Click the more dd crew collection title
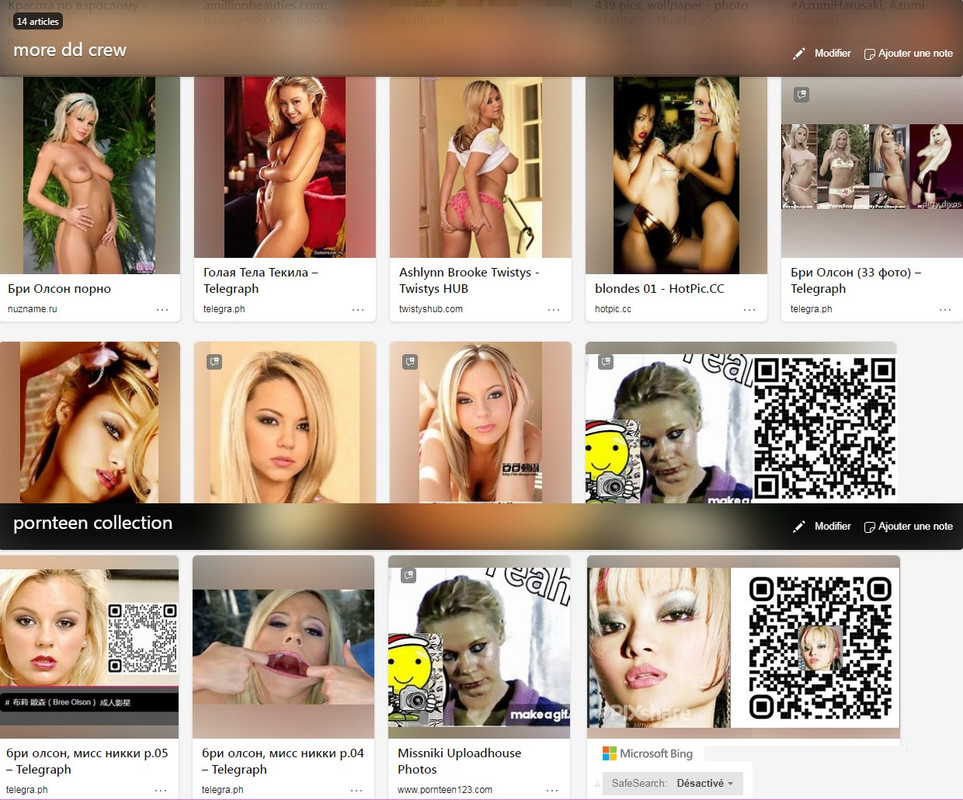The height and width of the screenshot is (800, 963). pos(70,50)
